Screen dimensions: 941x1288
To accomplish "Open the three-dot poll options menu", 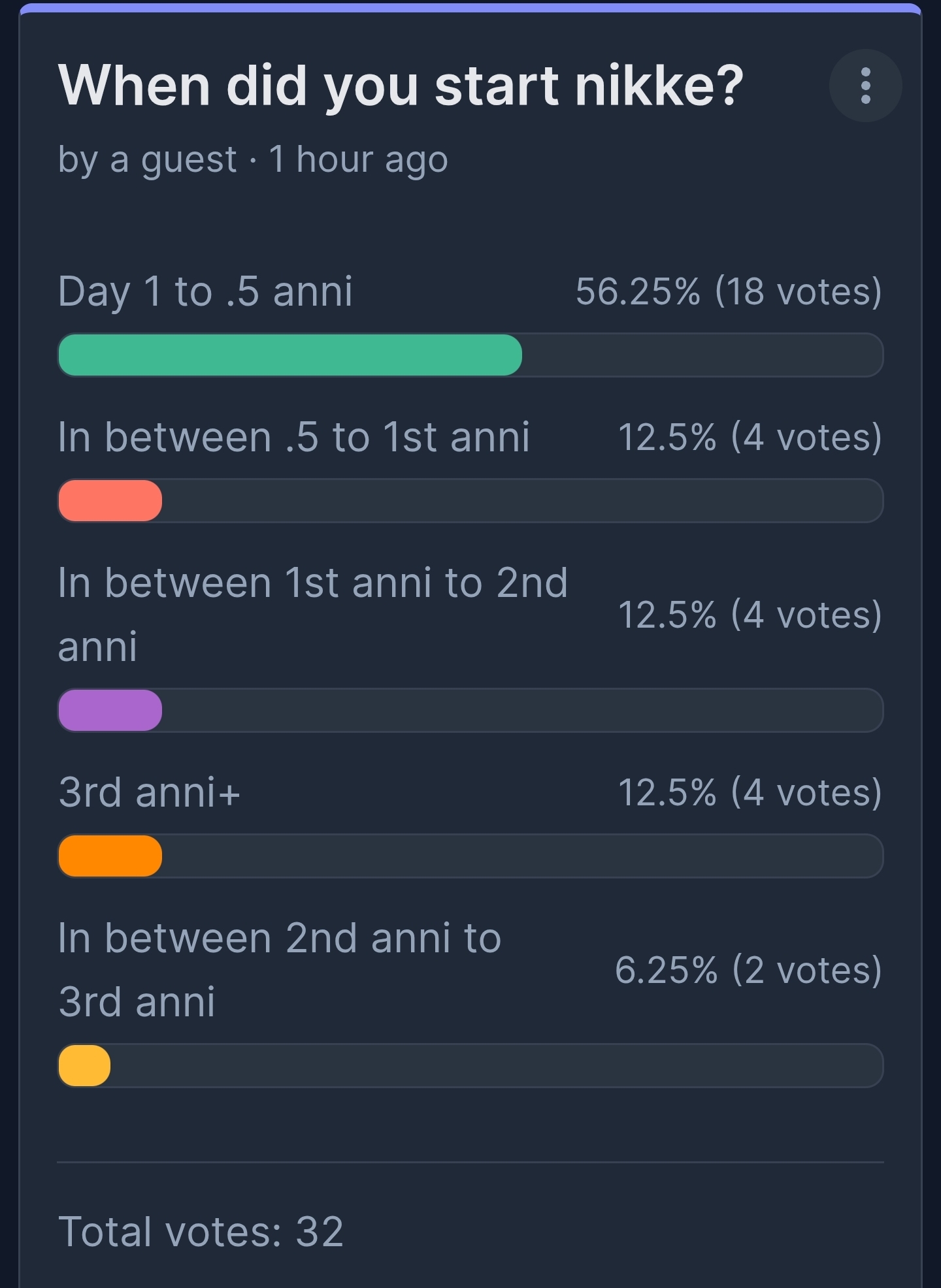I will click(x=865, y=86).
